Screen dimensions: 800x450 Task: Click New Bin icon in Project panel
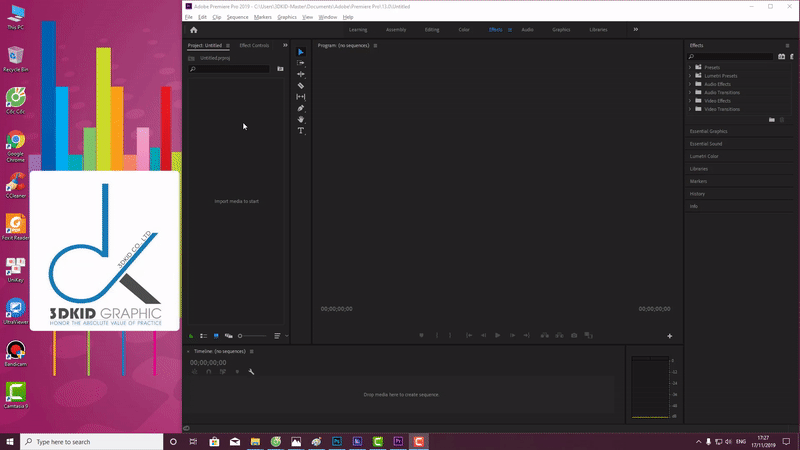(x=280, y=69)
